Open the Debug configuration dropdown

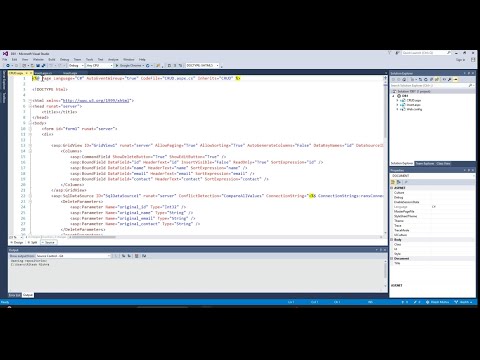coord(76,66)
